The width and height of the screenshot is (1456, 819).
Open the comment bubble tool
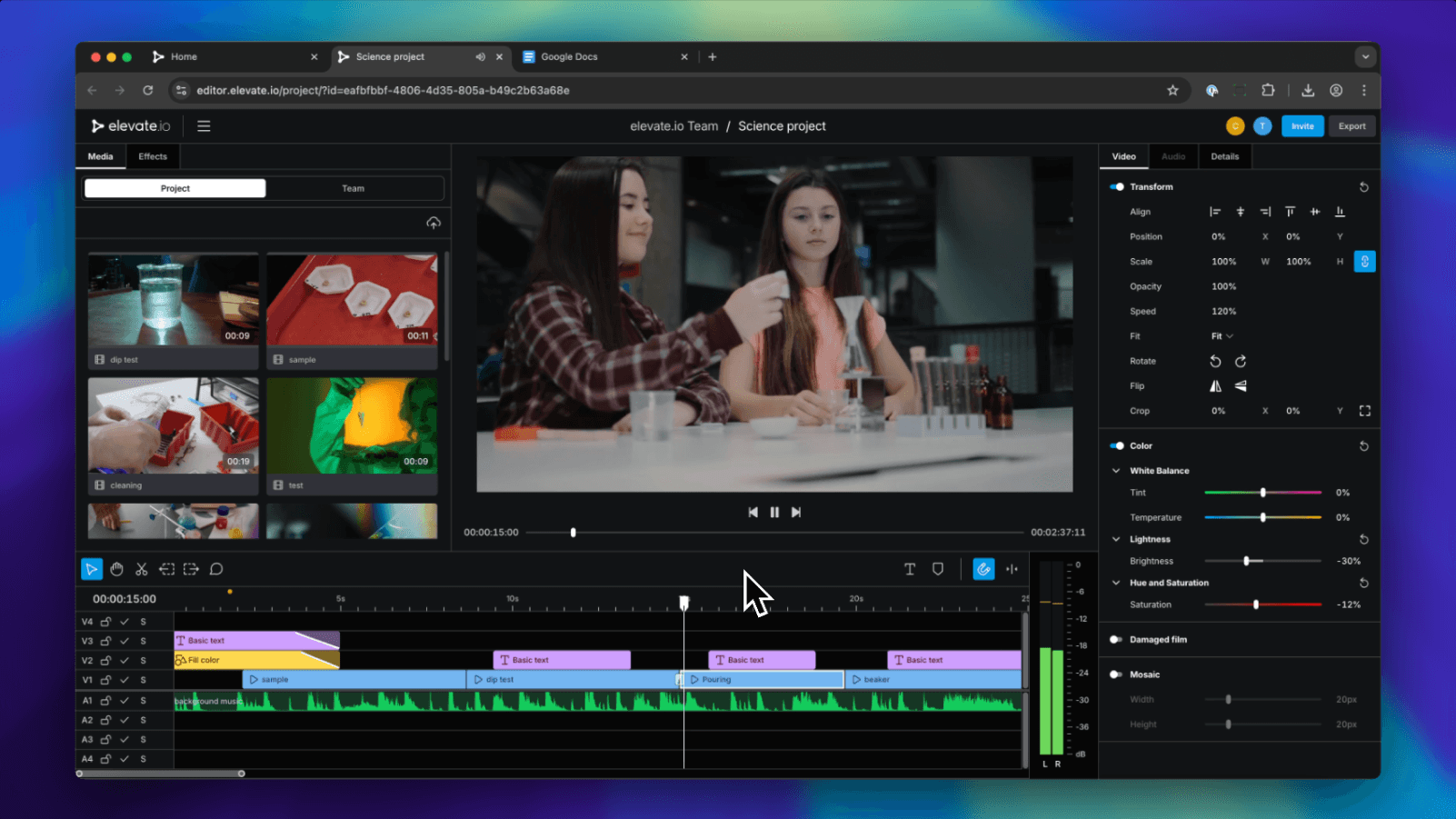[x=216, y=569]
